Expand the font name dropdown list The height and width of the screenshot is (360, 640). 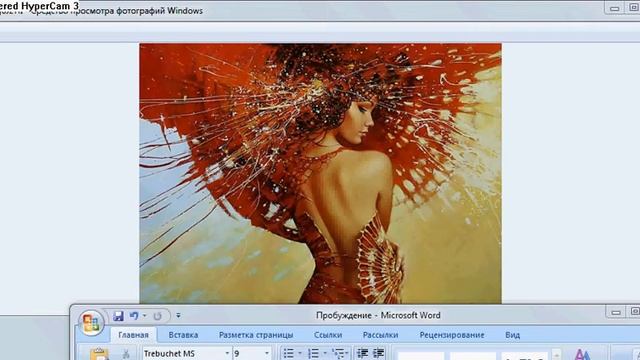[227, 353]
